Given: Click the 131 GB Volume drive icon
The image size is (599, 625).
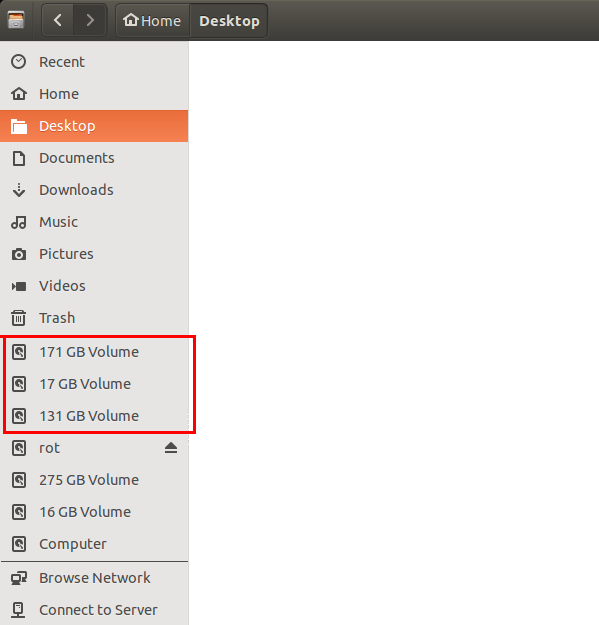Looking at the screenshot, I should point(19,416).
